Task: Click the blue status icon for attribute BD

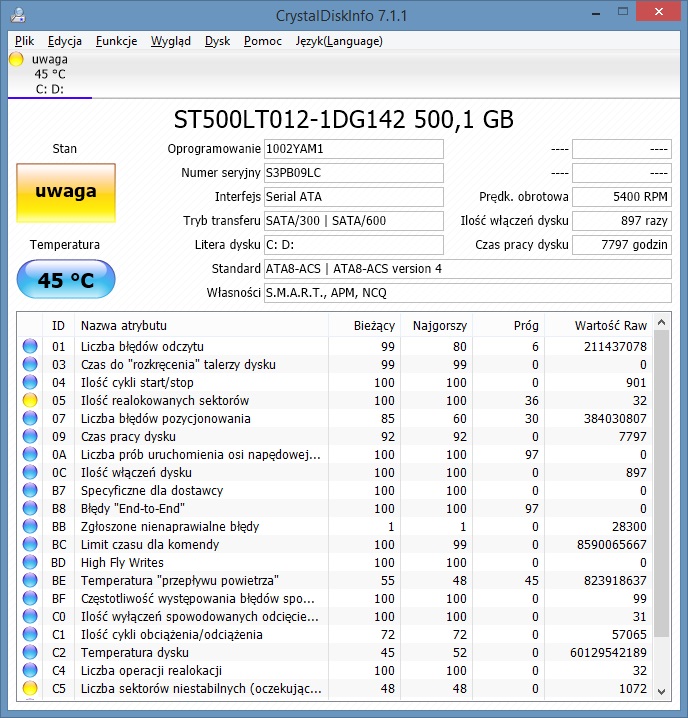Action: point(30,562)
